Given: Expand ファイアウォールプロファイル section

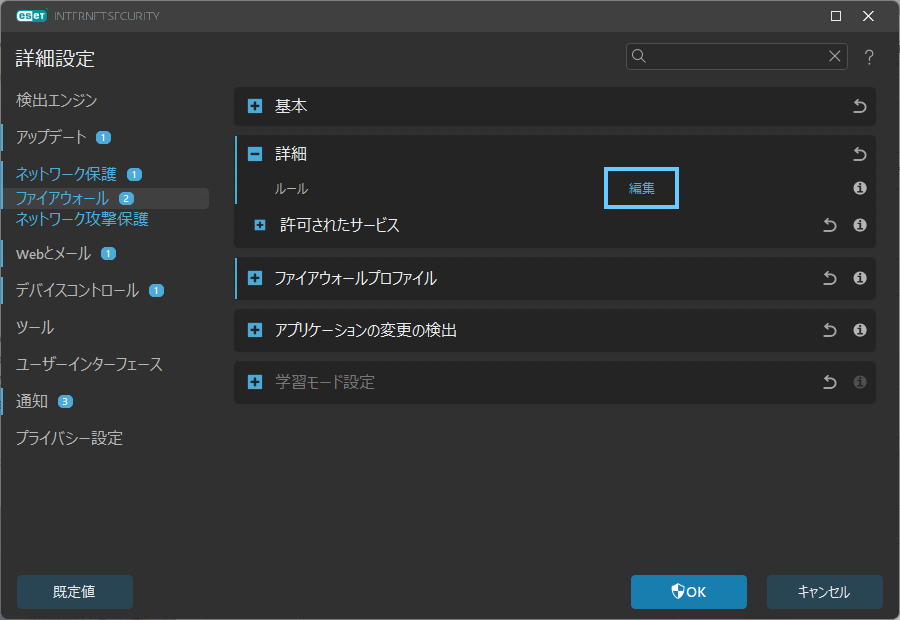Looking at the screenshot, I should point(255,278).
